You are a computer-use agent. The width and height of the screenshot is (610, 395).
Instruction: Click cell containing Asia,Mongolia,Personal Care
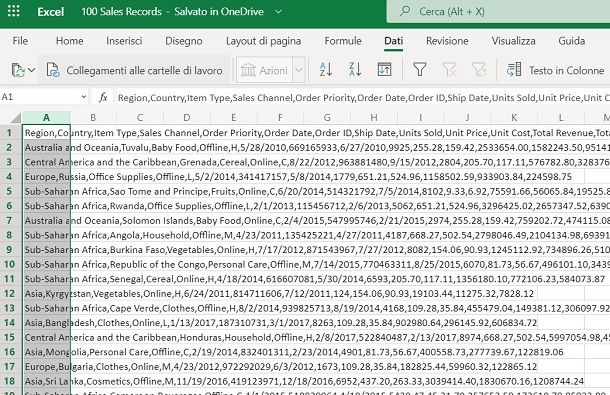(46, 352)
